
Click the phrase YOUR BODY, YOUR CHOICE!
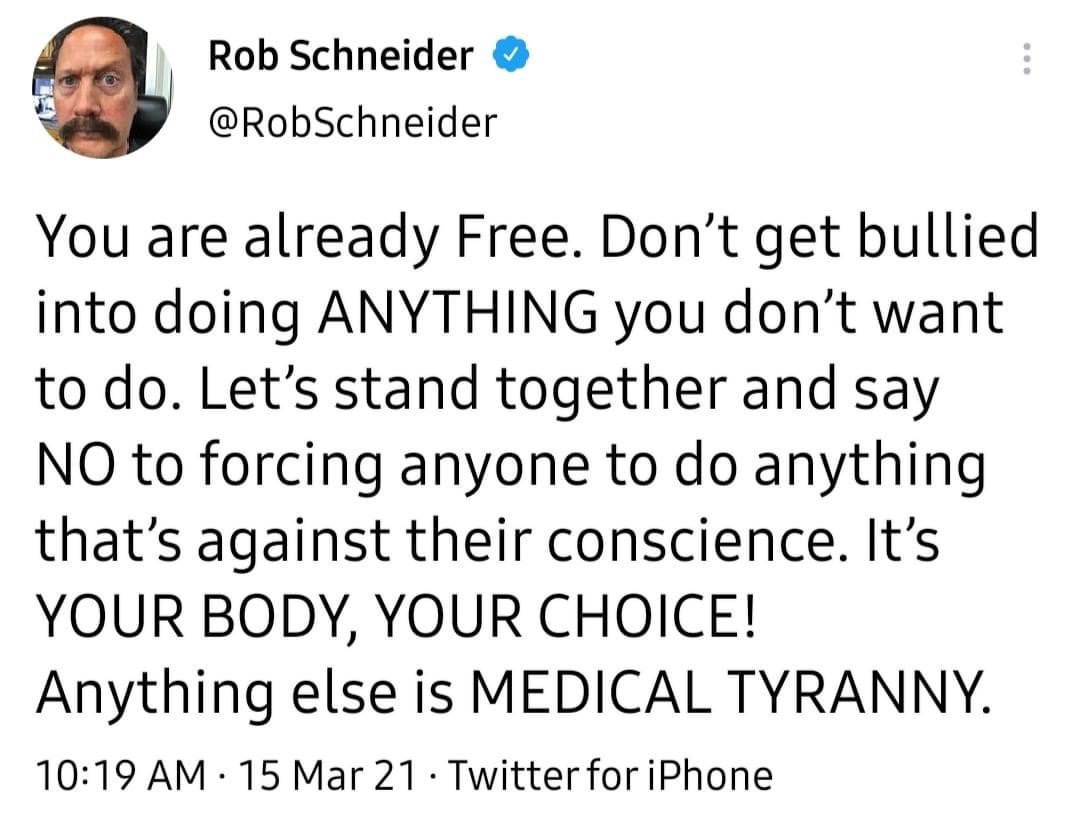(x=396, y=616)
